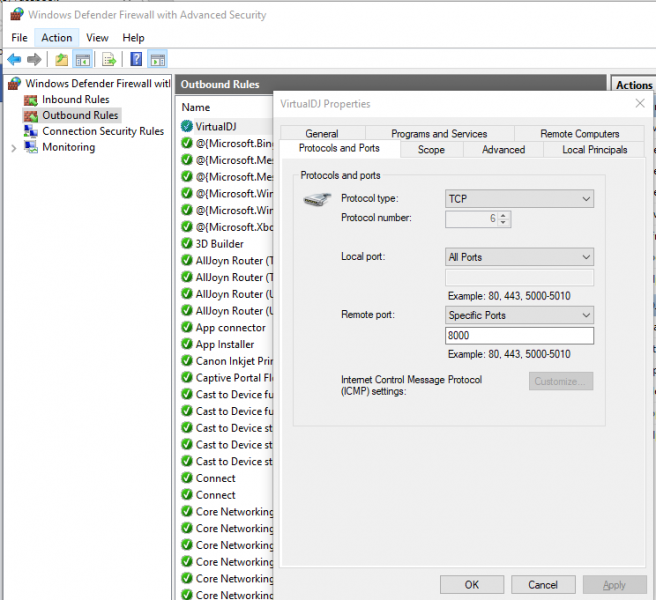This screenshot has width=656, height=600.
Task: Click the green check beside Captive Portal rule
Action: 187,377
